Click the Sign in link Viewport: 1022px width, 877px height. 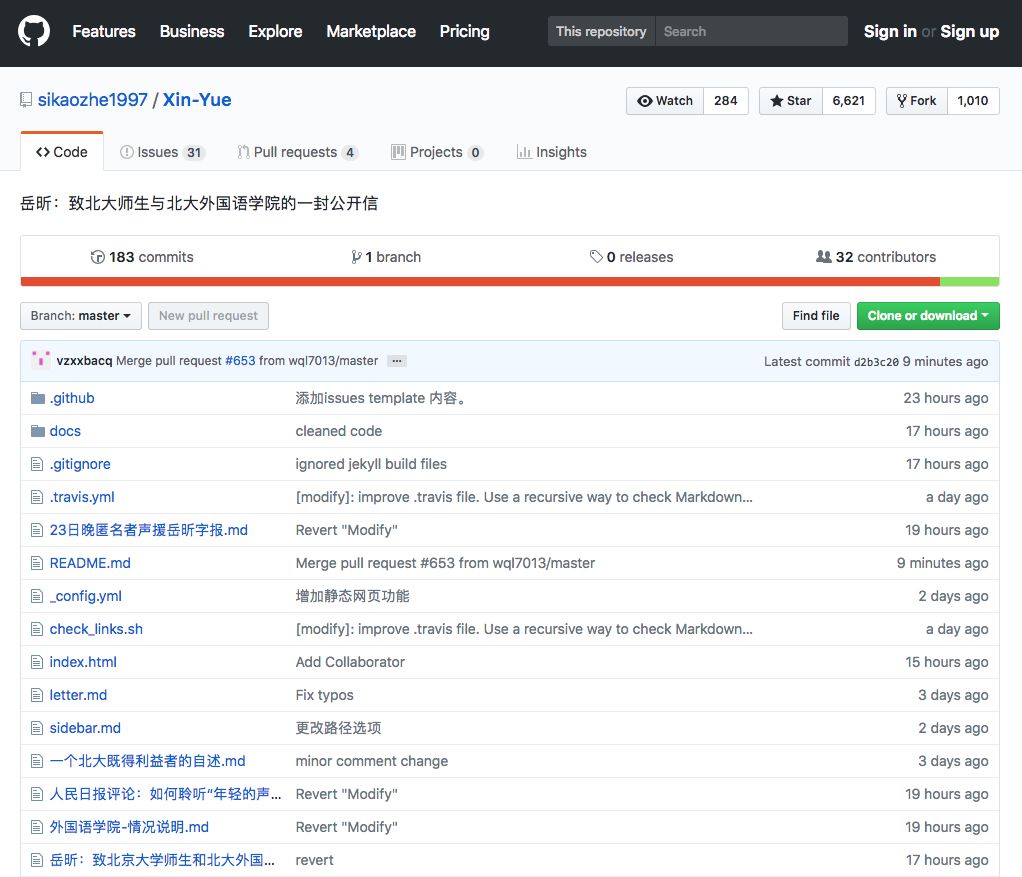pyautogui.click(x=890, y=31)
